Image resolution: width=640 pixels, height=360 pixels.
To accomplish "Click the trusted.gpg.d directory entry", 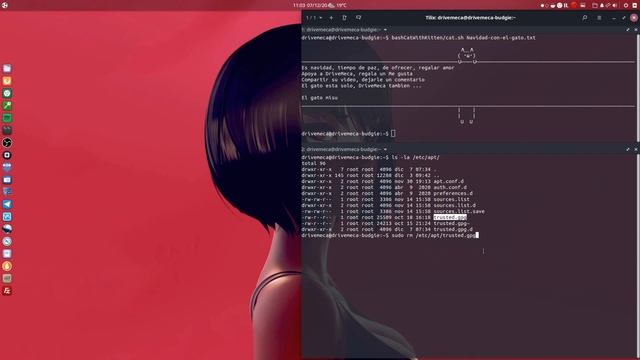I will coord(453,229).
